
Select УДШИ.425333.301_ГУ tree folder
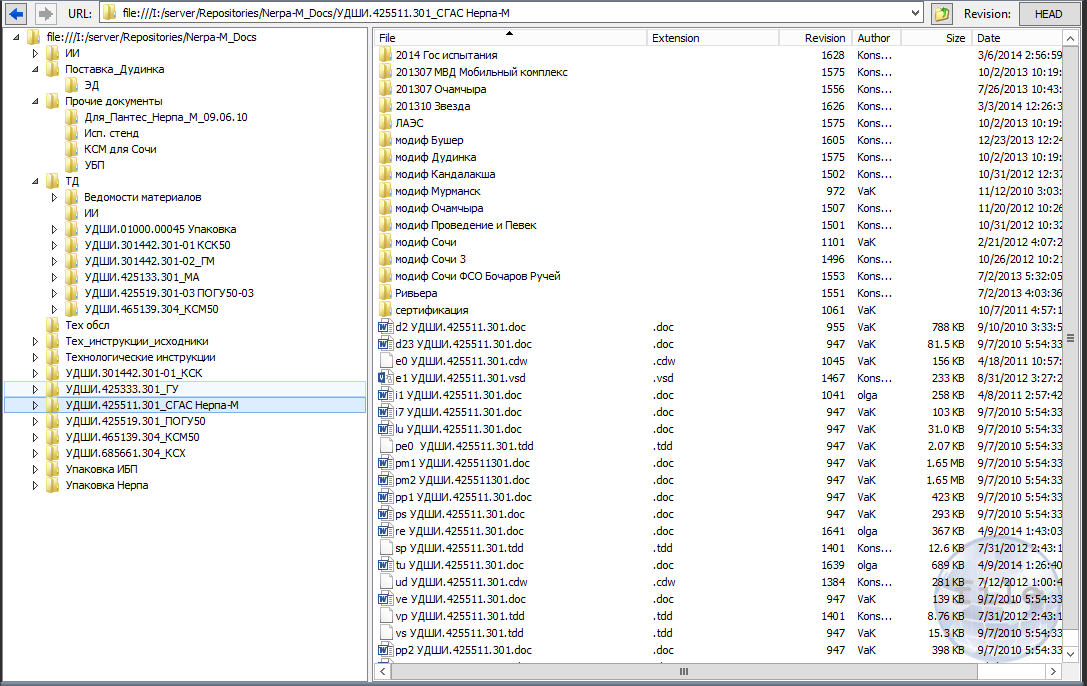tap(122, 389)
